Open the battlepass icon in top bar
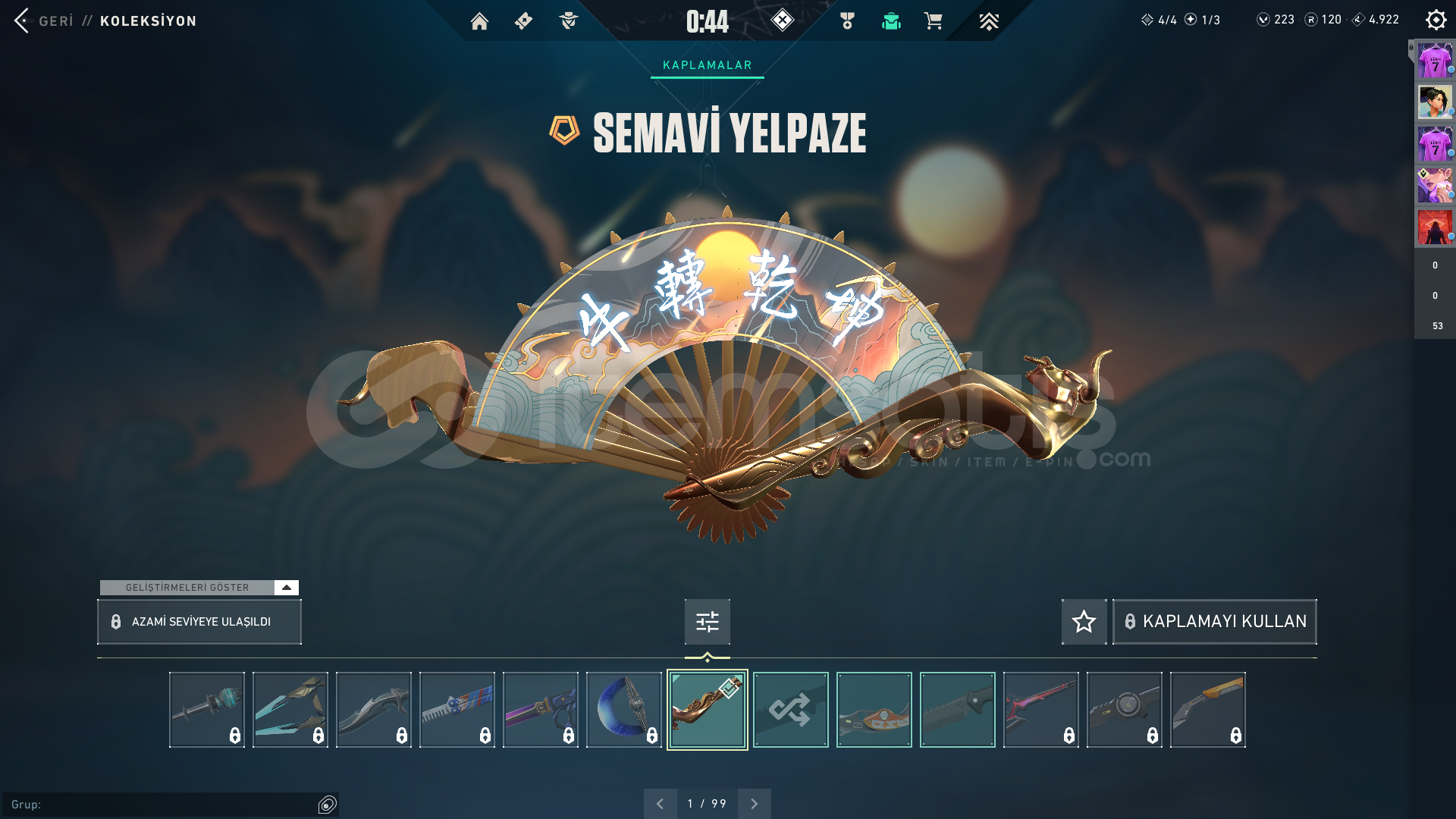1456x819 pixels. click(523, 21)
